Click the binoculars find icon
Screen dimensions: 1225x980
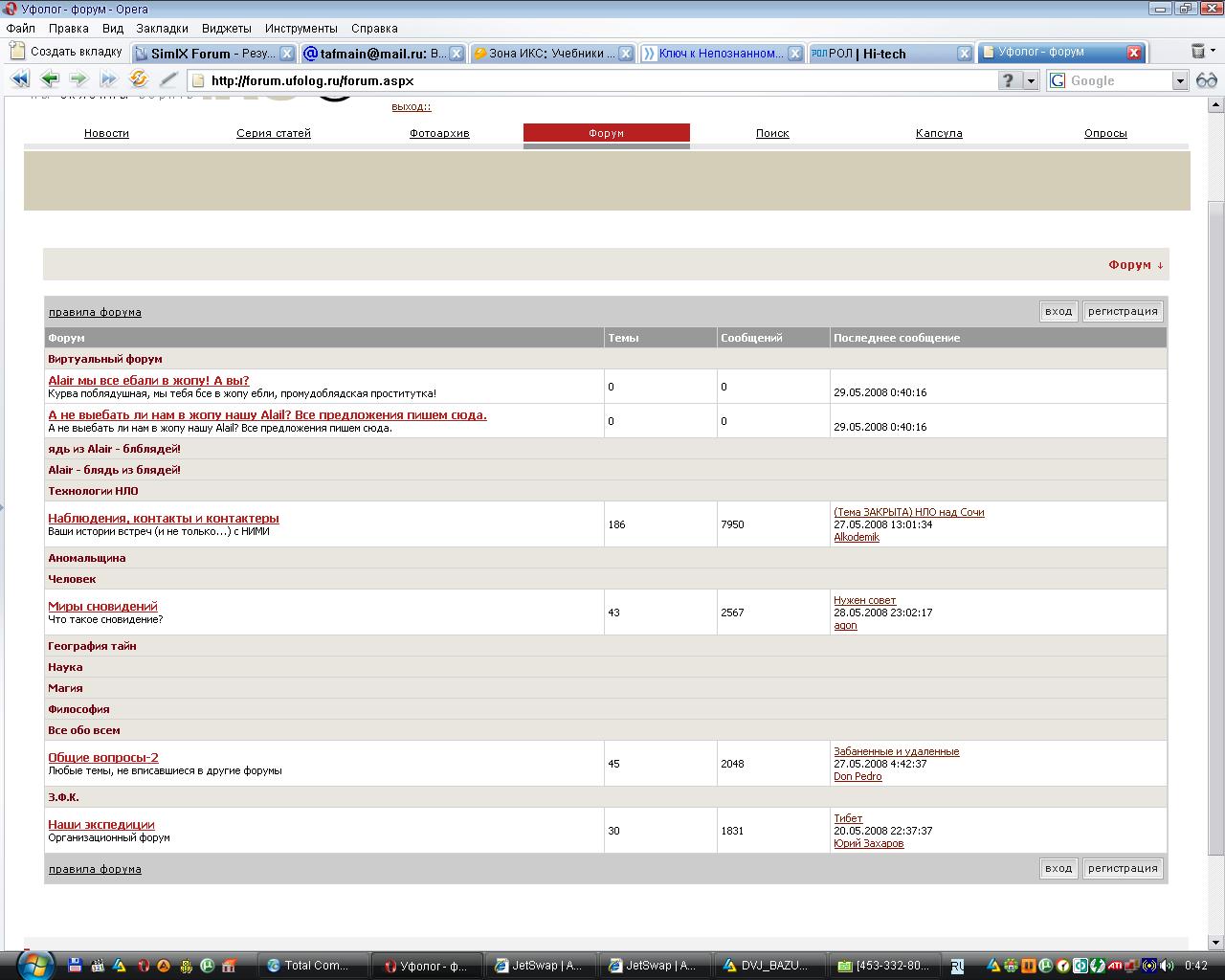[1207, 80]
